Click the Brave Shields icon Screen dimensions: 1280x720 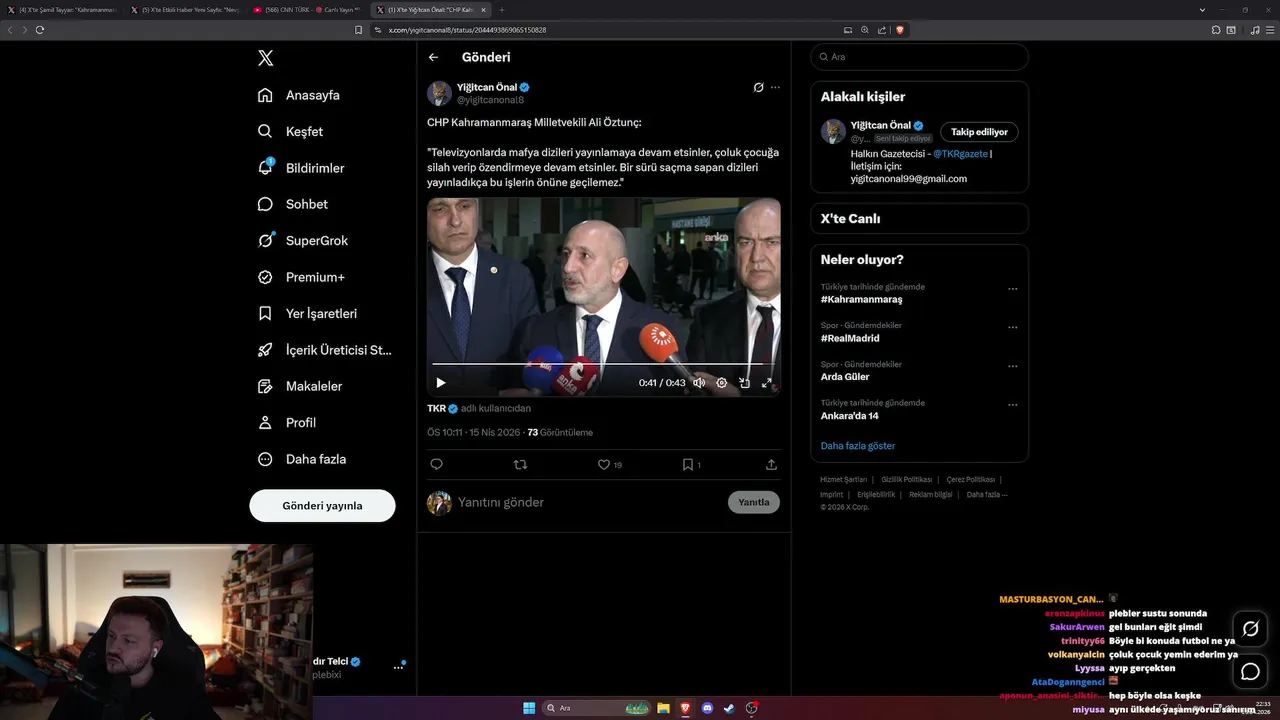click(900, 30)
